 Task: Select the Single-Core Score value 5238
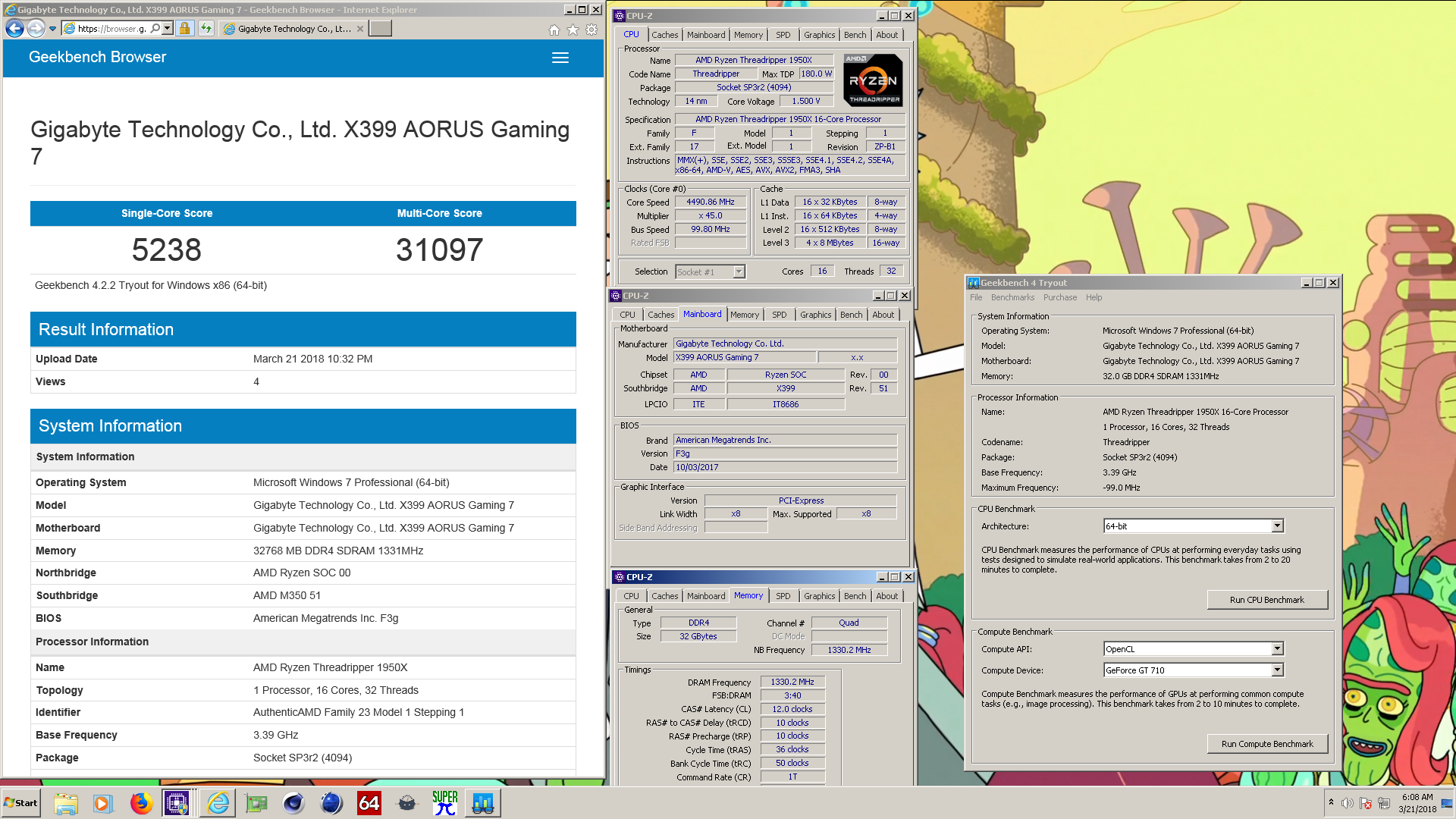167,249
